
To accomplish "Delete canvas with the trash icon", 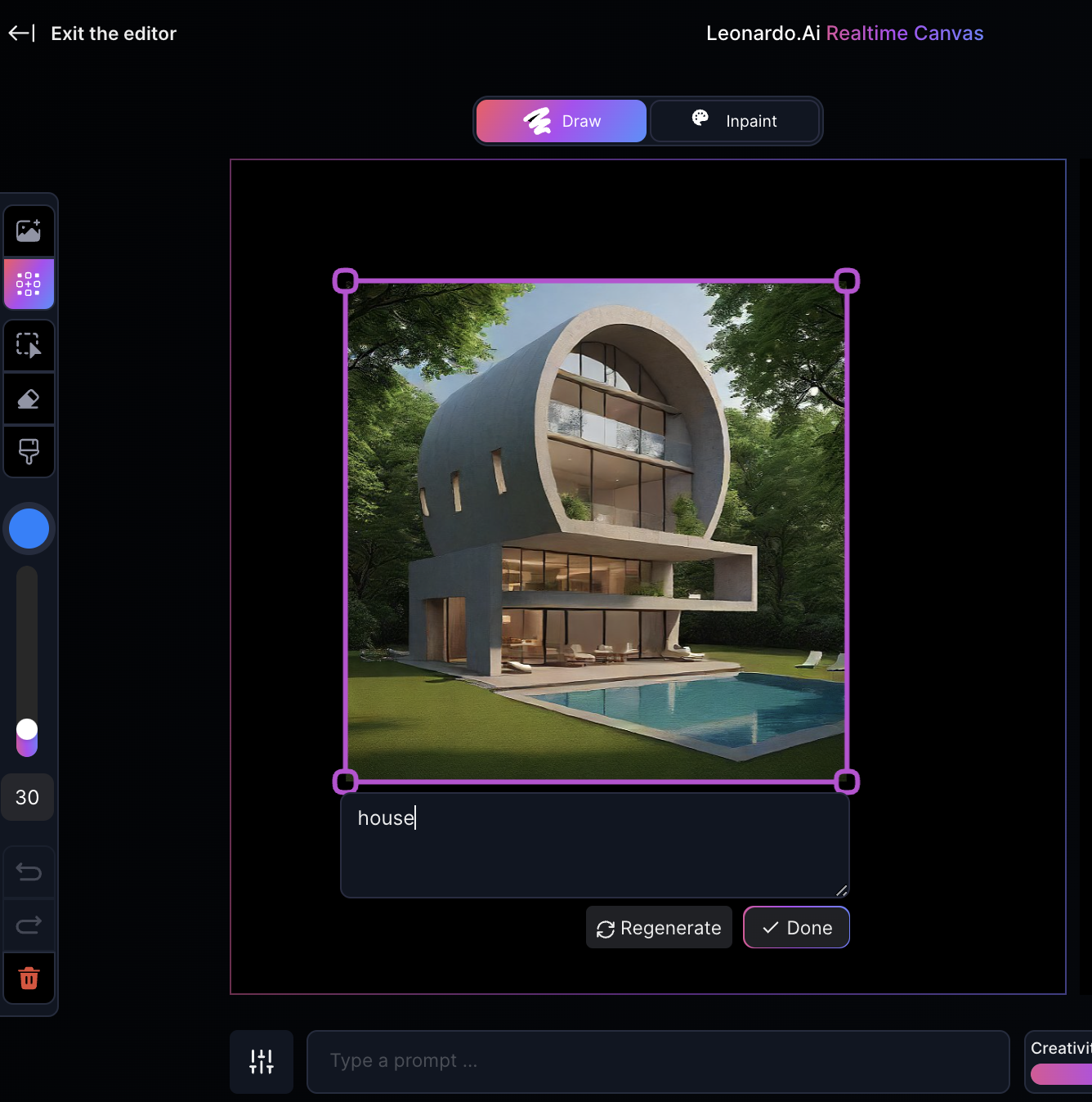I will point(29,978).
